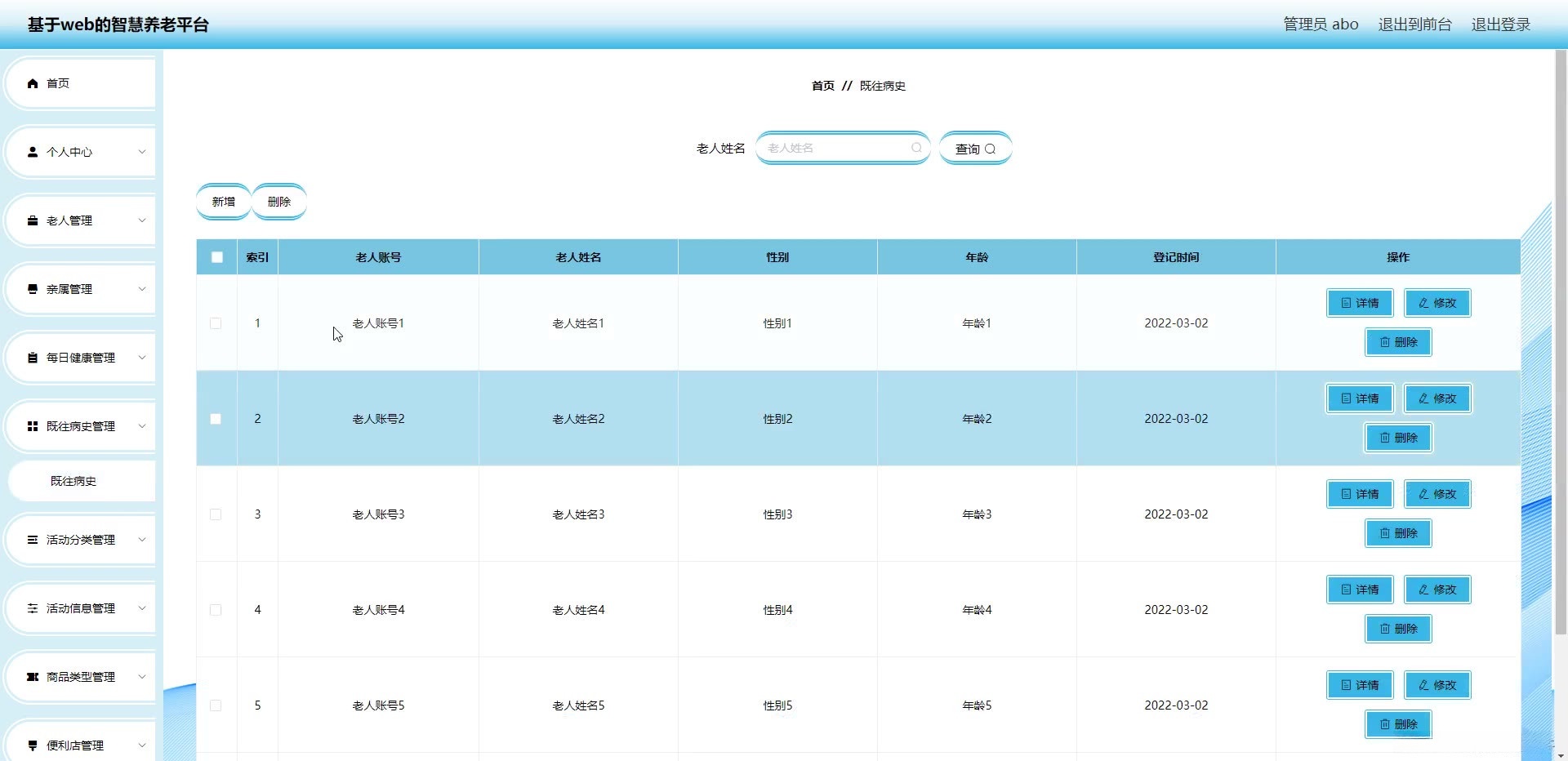Check the checkbox for row 老人账号3

[216, 514]
